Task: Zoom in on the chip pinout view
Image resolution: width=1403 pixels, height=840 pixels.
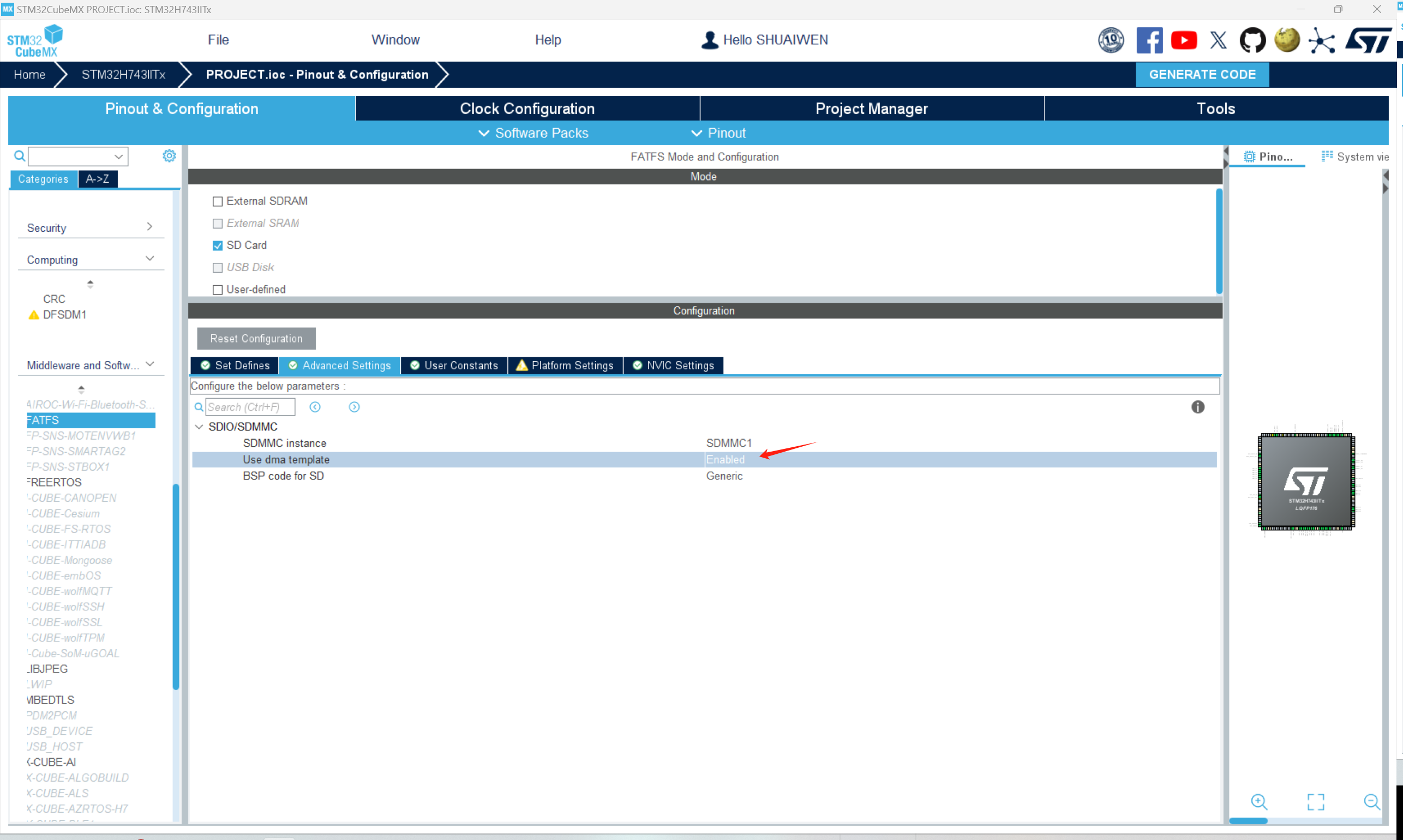Action: [1258, 801]
